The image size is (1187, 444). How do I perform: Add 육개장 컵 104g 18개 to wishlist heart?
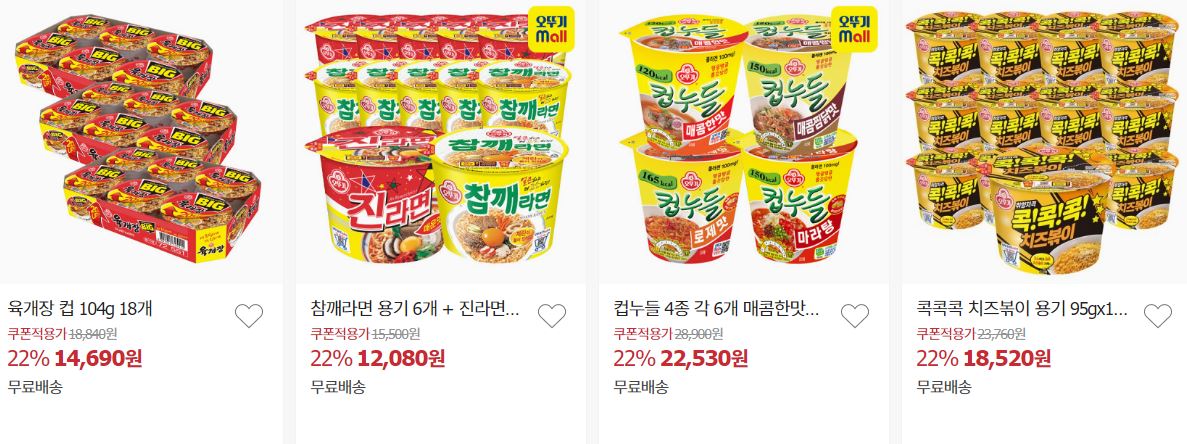[248, 315]
